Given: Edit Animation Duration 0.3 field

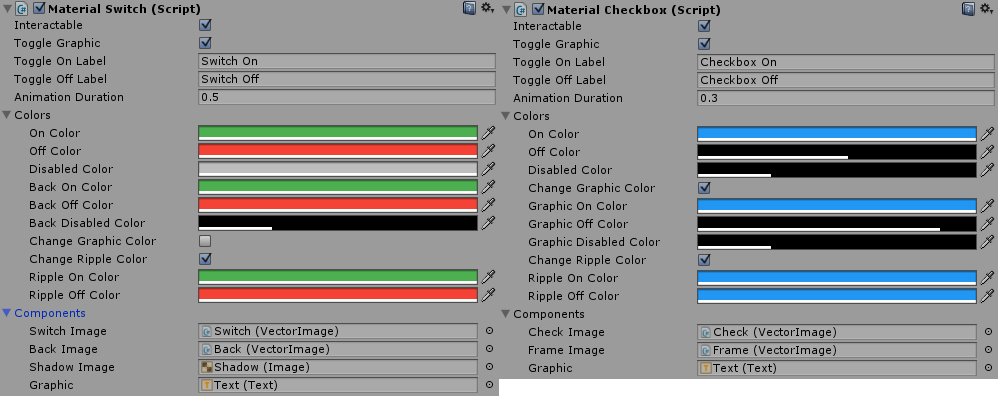Looking at the screenshot, I should pos(846,98).
